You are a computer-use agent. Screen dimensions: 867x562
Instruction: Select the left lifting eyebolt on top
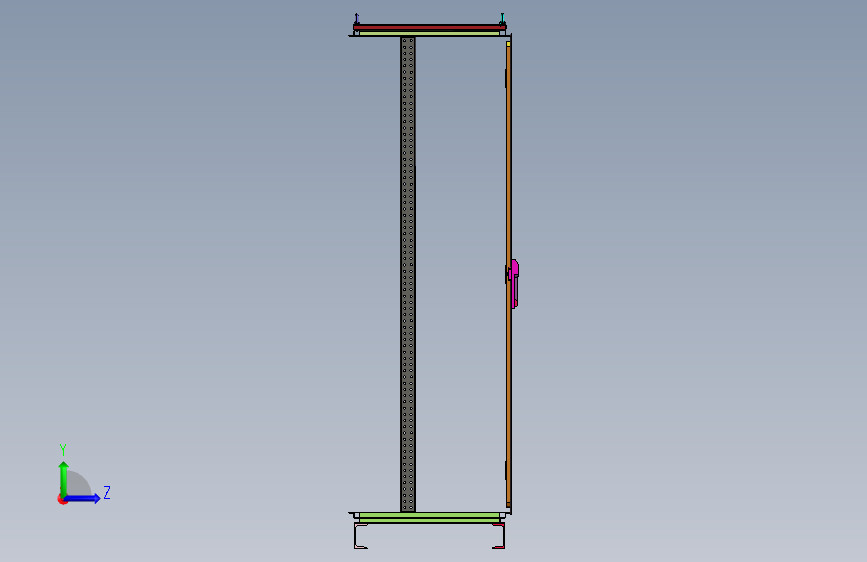pyautogui.click(x=357, y=19)
